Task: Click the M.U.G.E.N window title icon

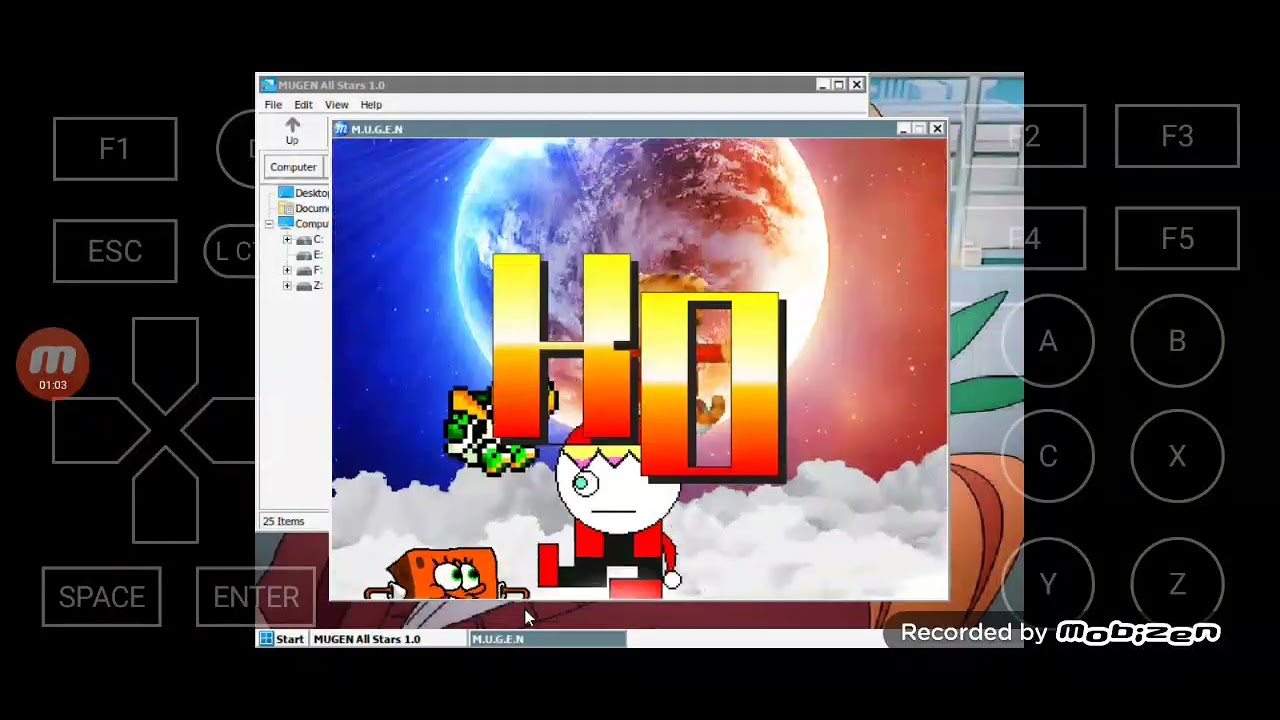Action: coord(341,129)
